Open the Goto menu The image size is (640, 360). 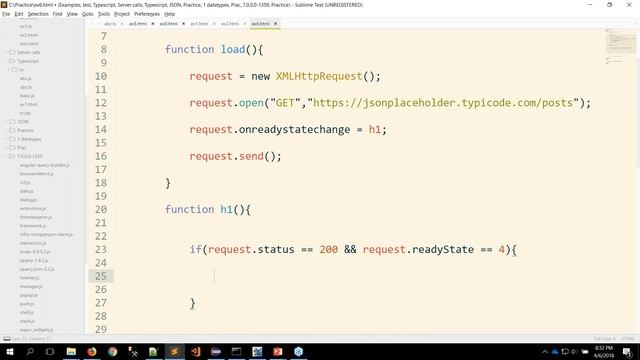pos(88,14)
